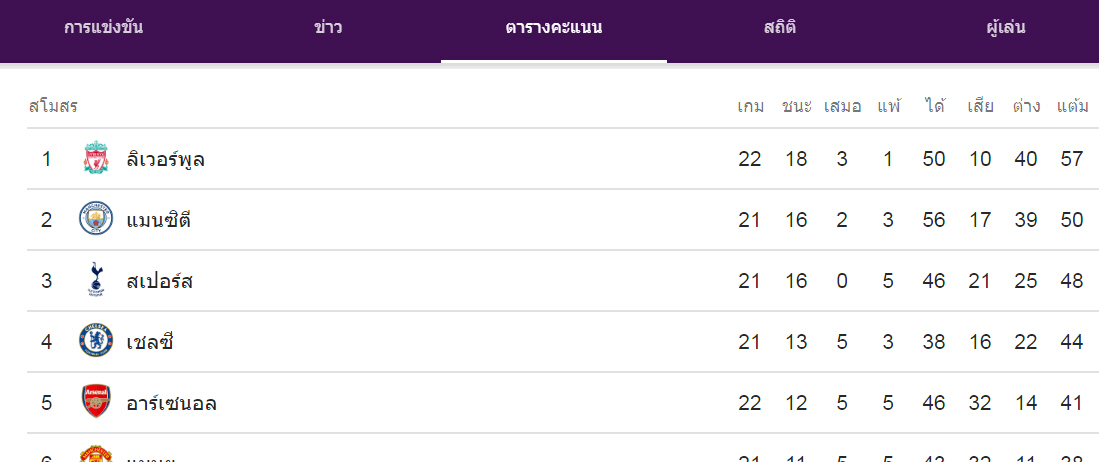
Task: Click the สเปอร์ส team name
Action: coord(160,281)
